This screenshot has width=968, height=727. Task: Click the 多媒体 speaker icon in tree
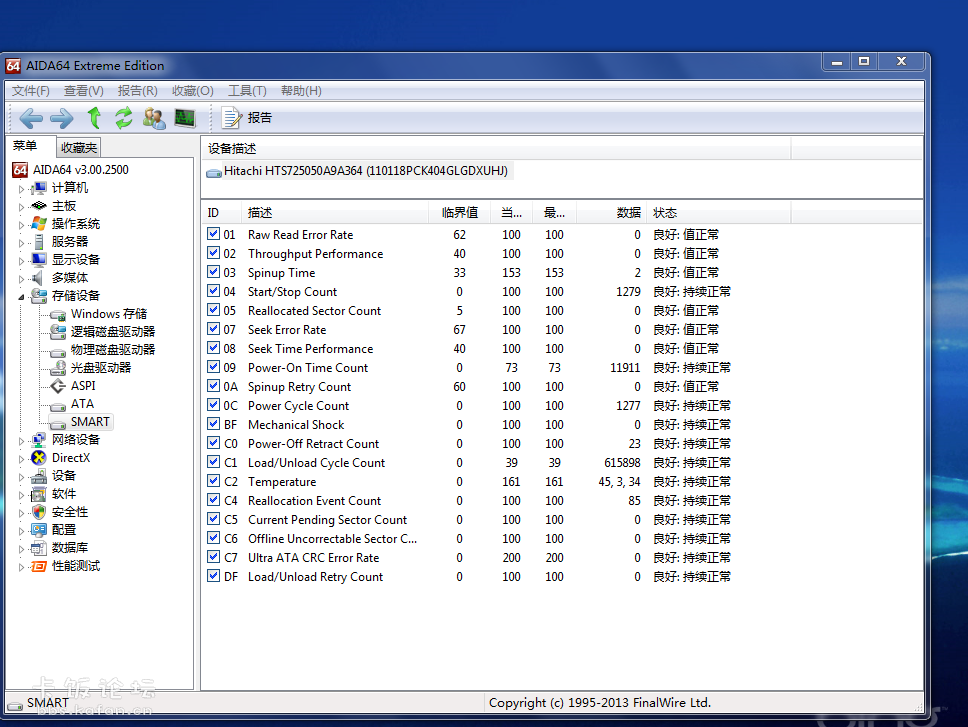click(38, 277)
